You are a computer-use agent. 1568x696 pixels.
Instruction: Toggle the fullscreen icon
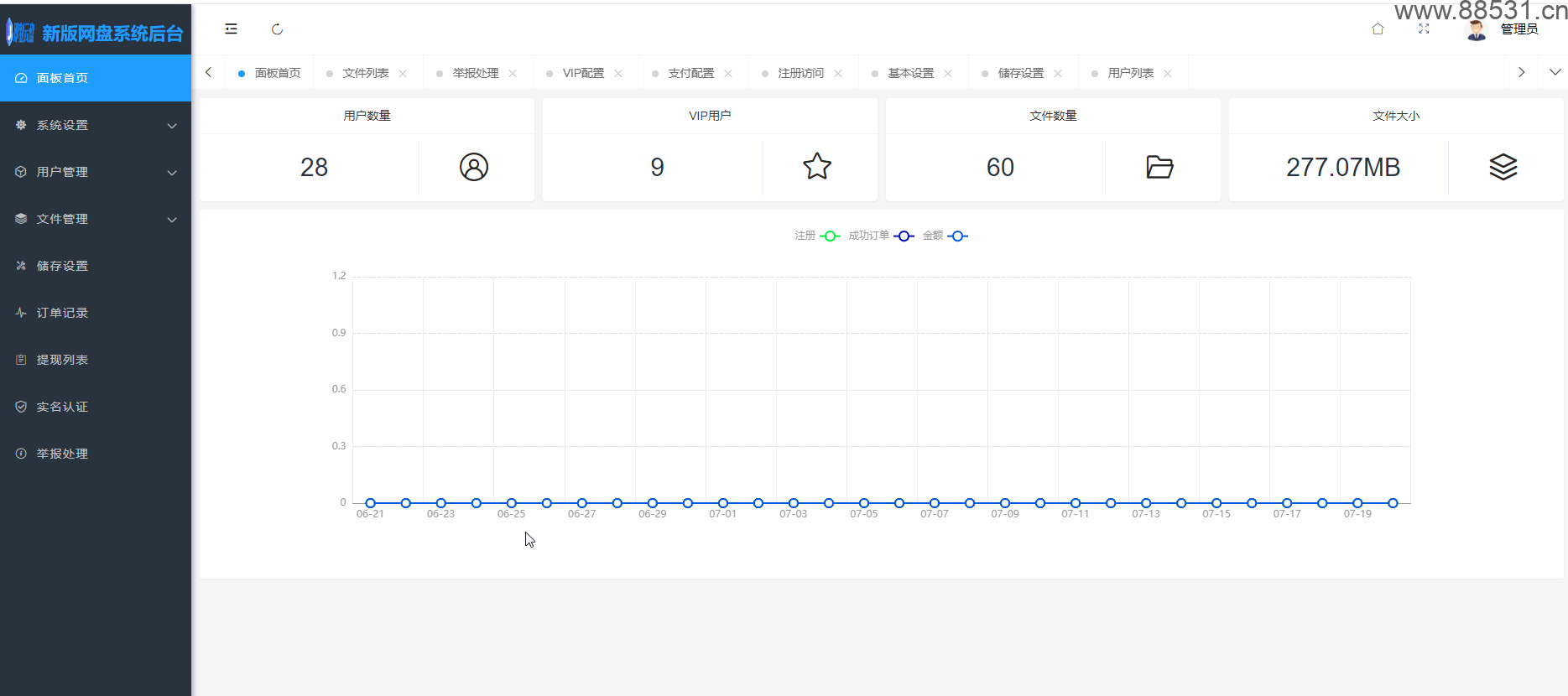click(x=1424, y=29)
